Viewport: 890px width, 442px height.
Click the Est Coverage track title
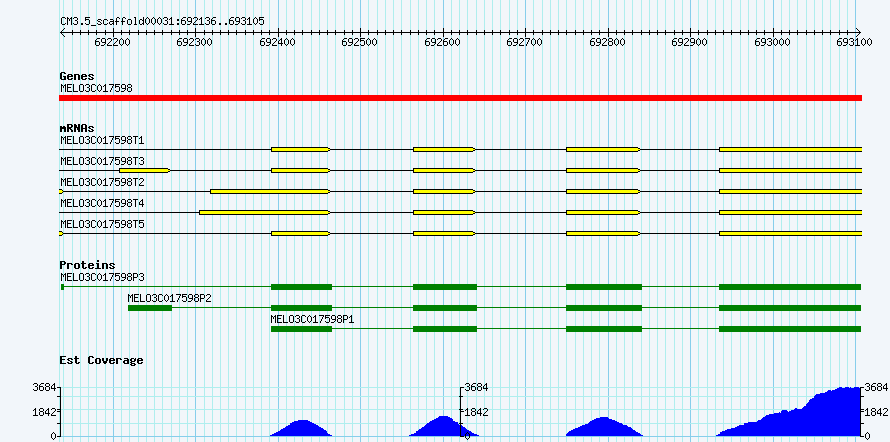(x=101, y=359)
